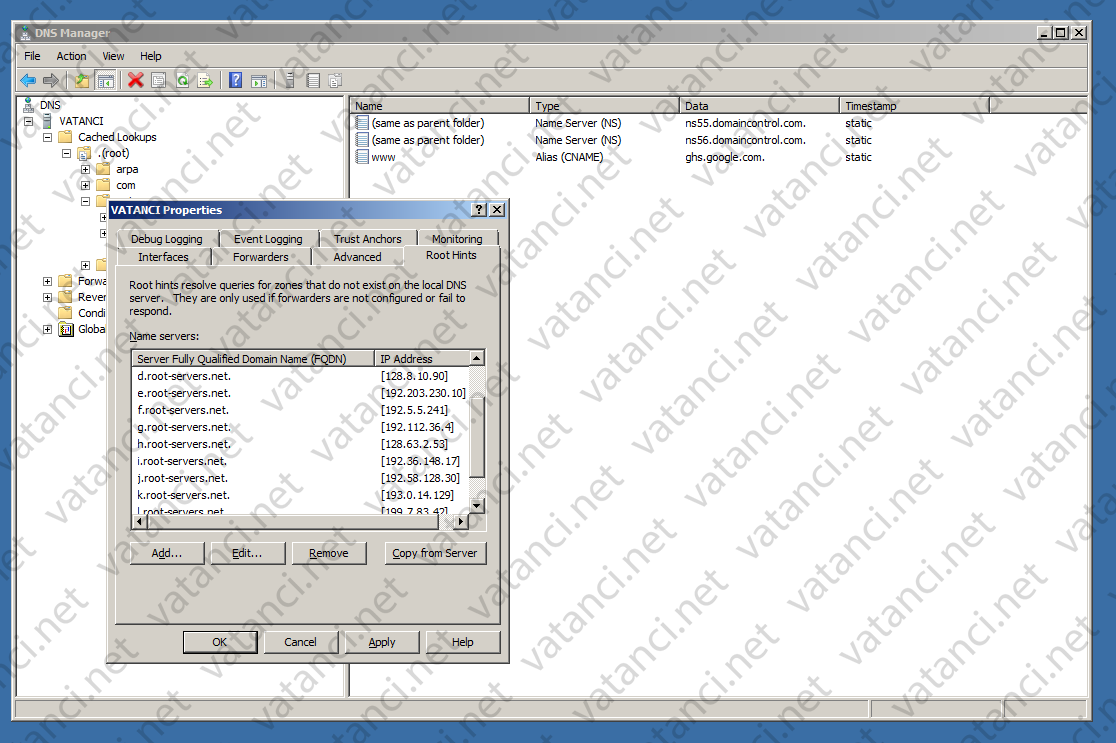This screenshot has height=743, width=1116.
Task: Switch to the Debug Logging tab
Action: point(167,238)
